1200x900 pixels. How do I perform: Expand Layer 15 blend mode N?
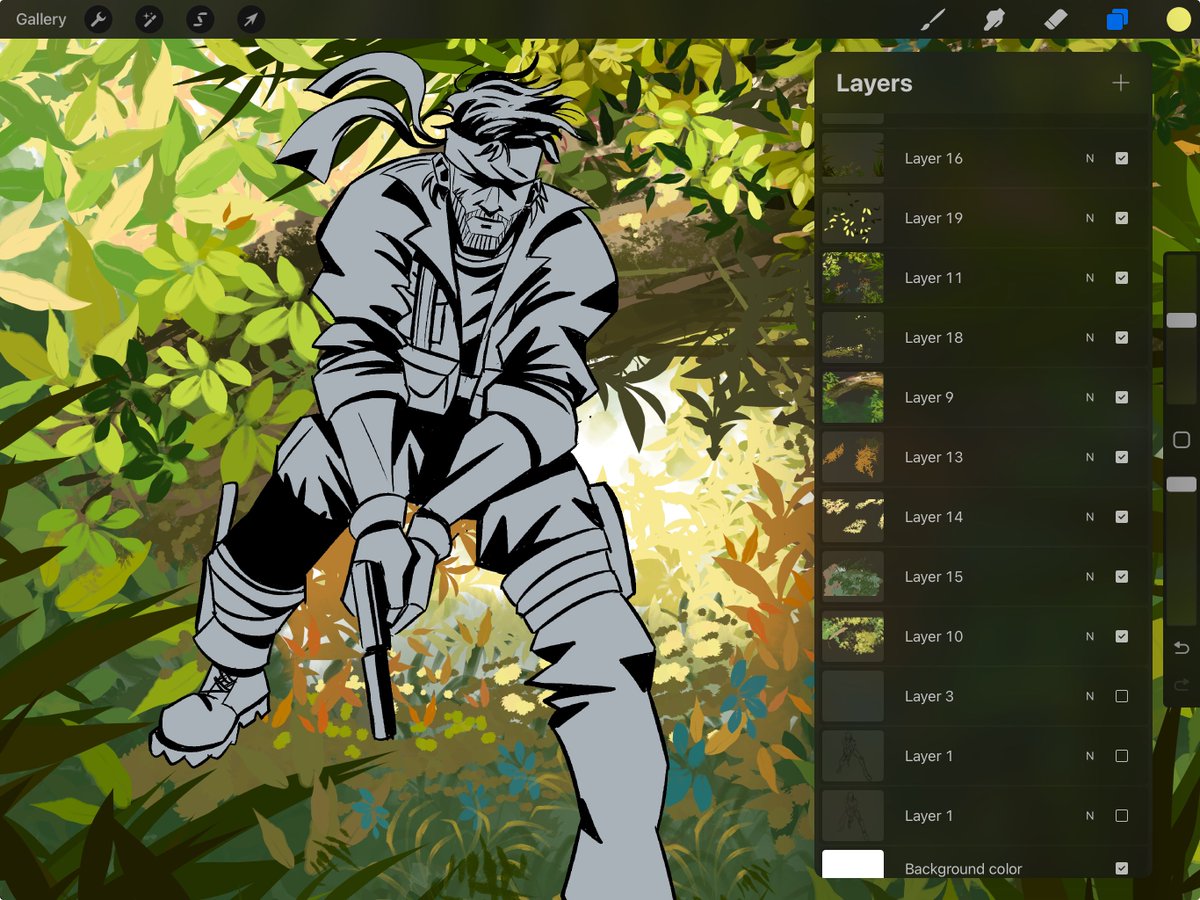(1090, 577)
